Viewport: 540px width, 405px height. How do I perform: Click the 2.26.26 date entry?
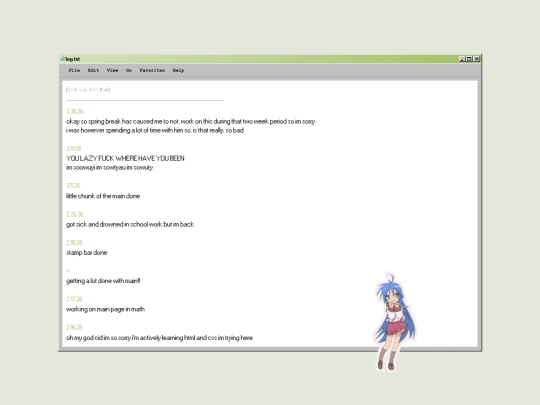coord(75,214)
